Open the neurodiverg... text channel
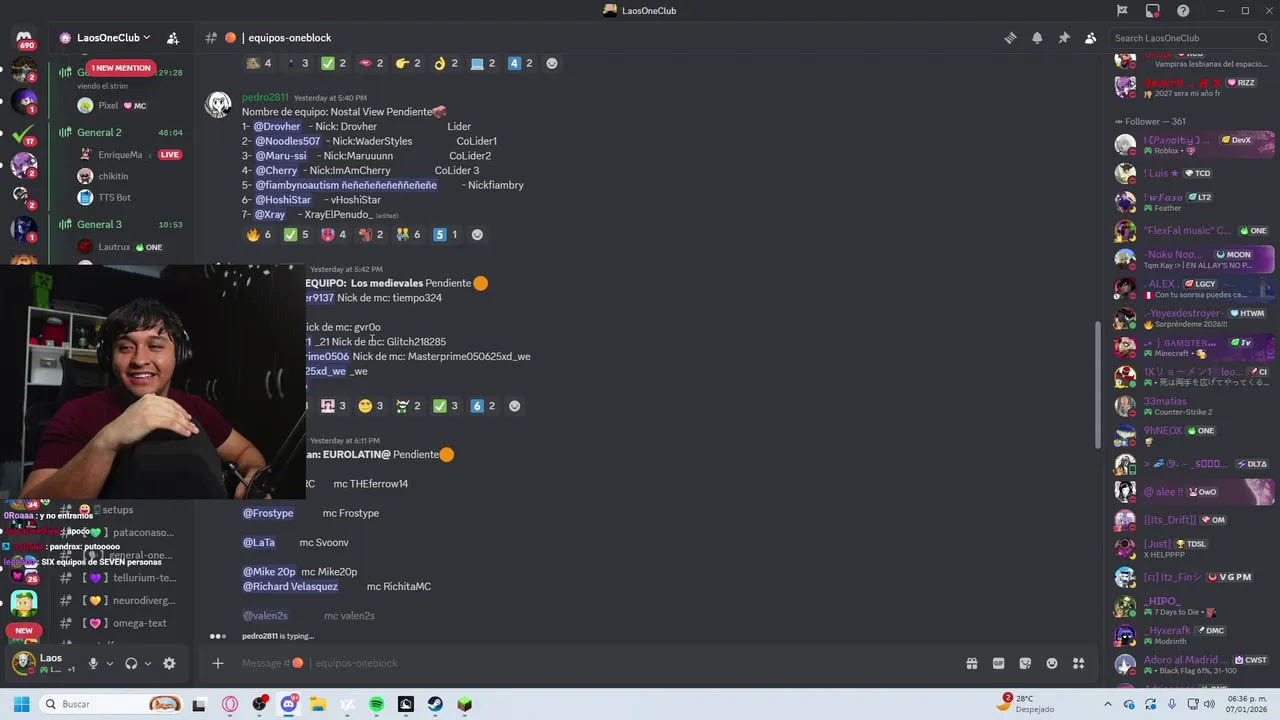1280x720 pixels. coord(120,601)
